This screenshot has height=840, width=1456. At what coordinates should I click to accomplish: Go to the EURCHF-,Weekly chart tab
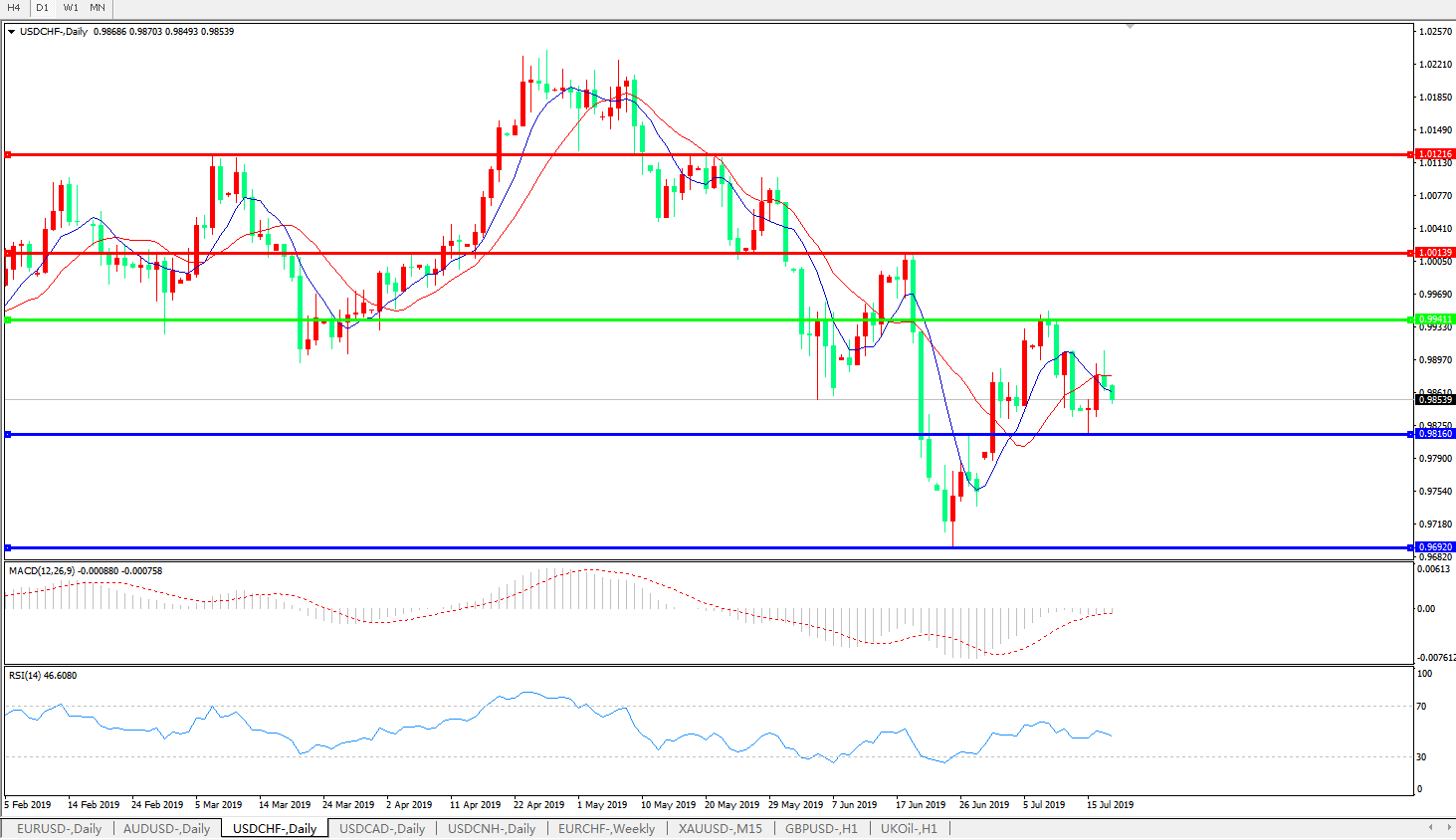click(606, 828)
